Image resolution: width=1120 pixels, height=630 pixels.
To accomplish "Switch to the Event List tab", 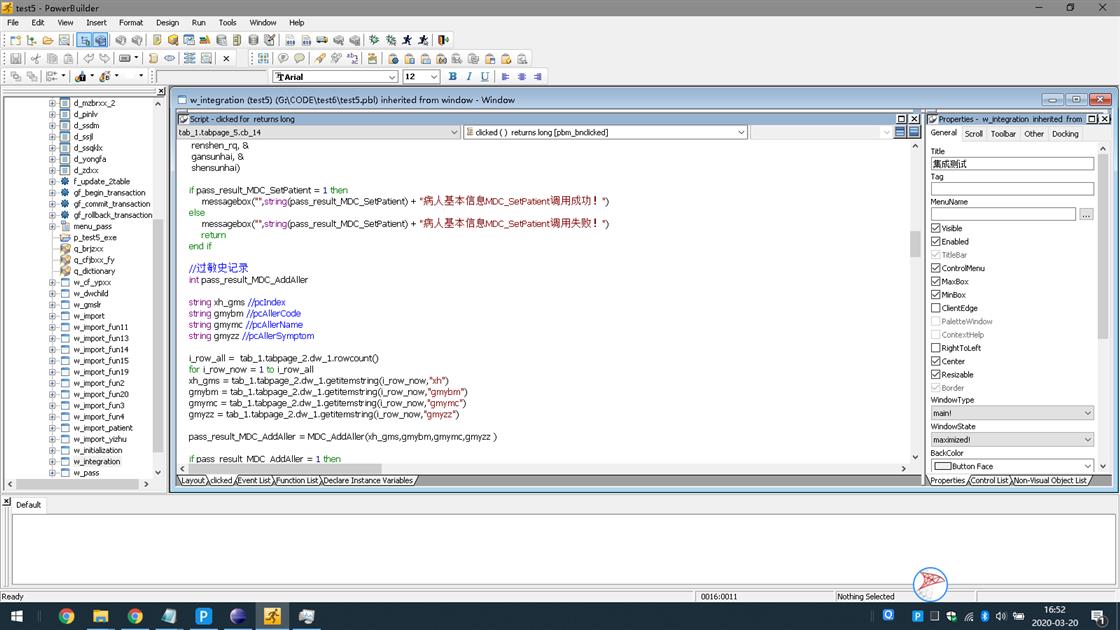I will pyautogui.click(x=253, y=480).
